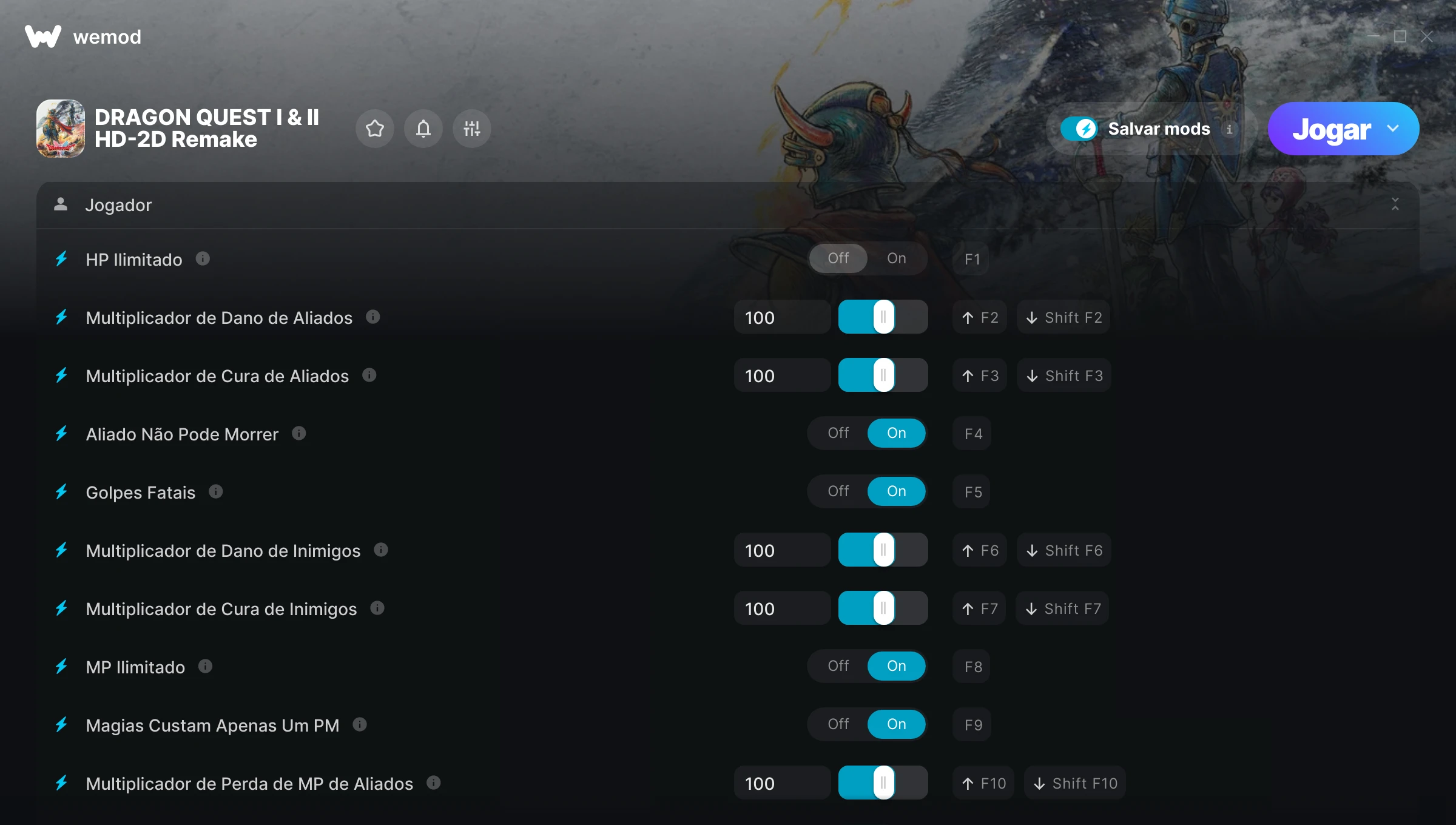Show info for HP Ilimitado
Viewport: 1456px width, 825px height.
click(x=203, y=259)
